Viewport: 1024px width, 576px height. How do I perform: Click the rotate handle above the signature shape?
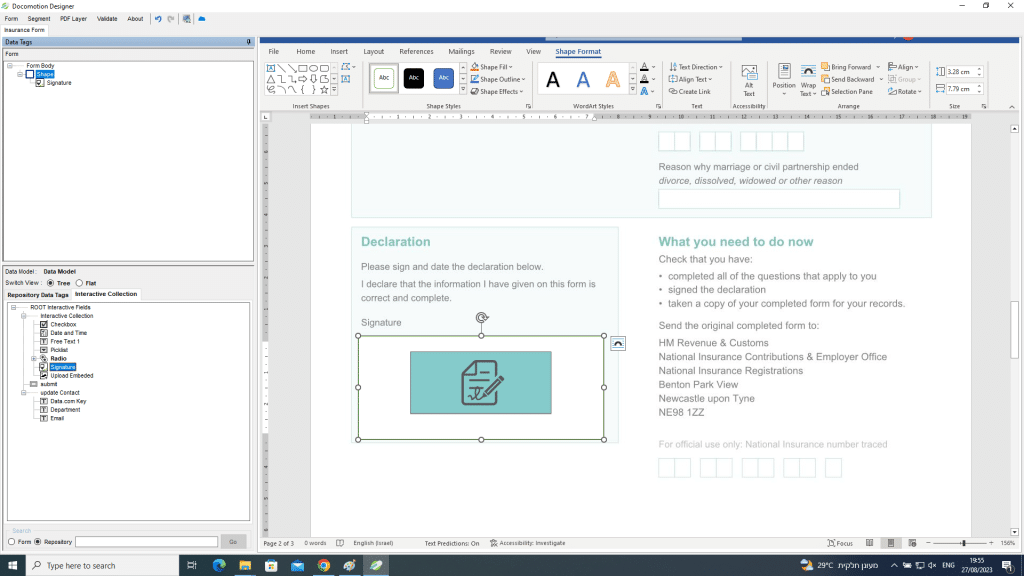coord(481,318)
